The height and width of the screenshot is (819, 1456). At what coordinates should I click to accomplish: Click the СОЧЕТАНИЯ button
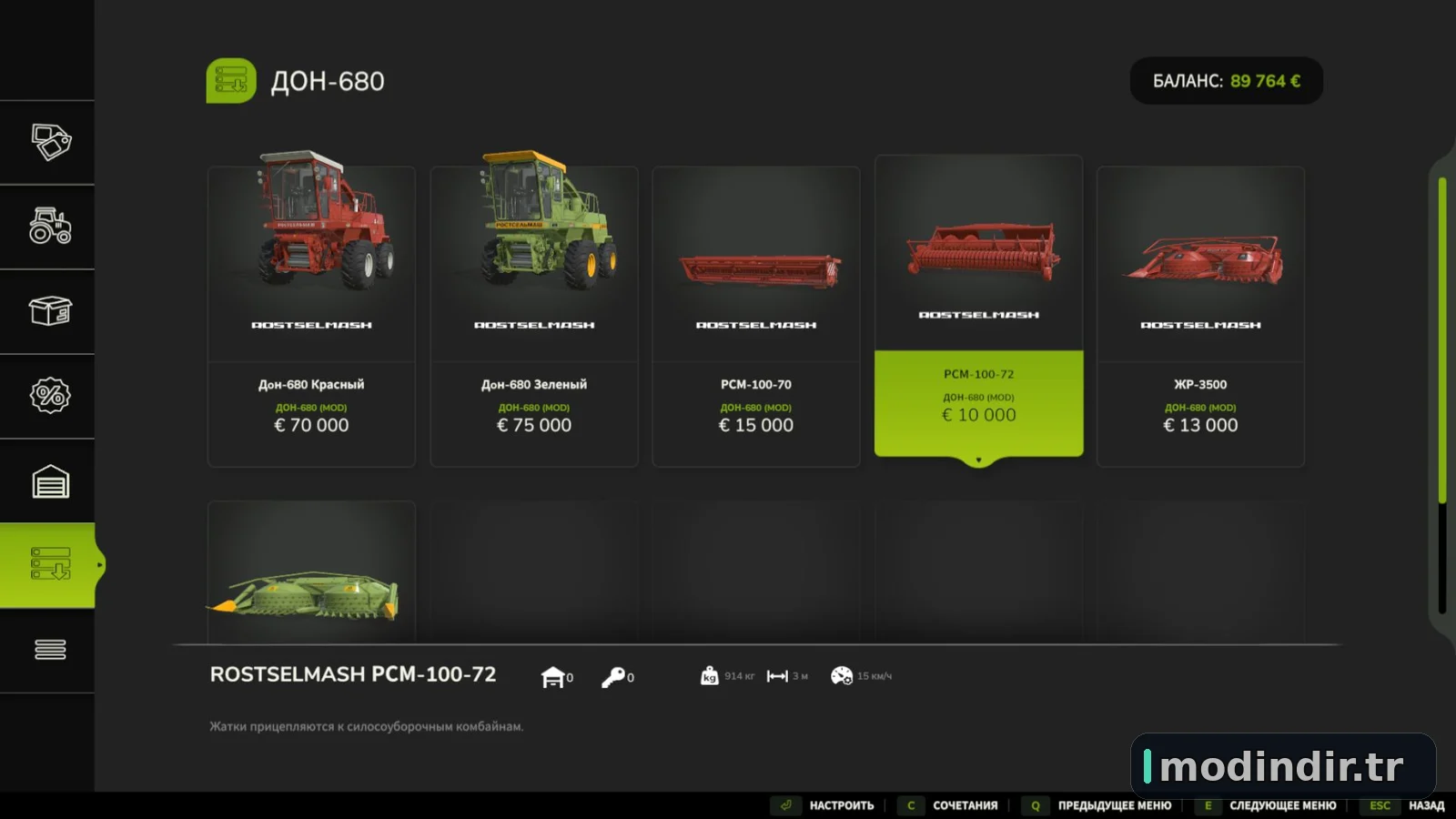[966, 806]
